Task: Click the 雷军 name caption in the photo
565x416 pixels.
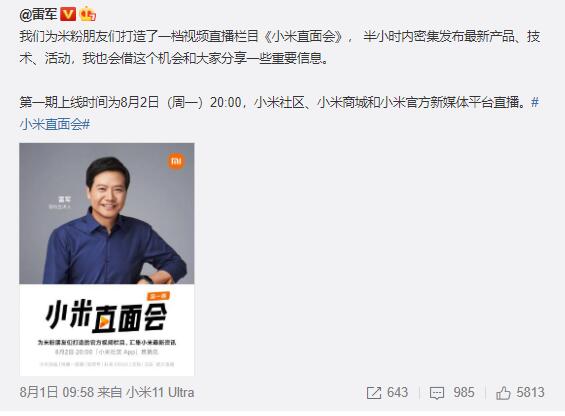Action: (64, 199)
